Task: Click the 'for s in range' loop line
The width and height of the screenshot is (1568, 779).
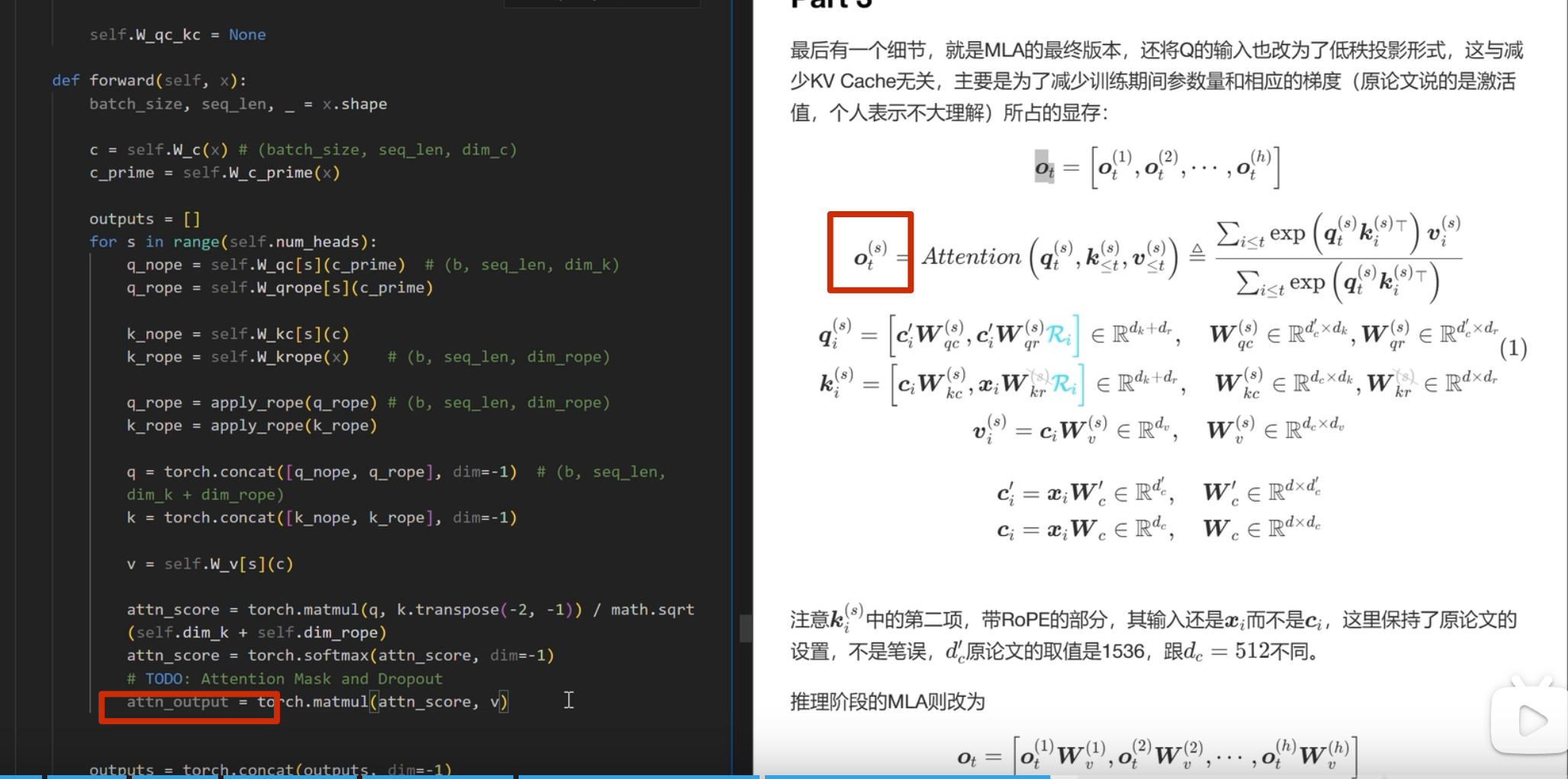Action: 233,242
